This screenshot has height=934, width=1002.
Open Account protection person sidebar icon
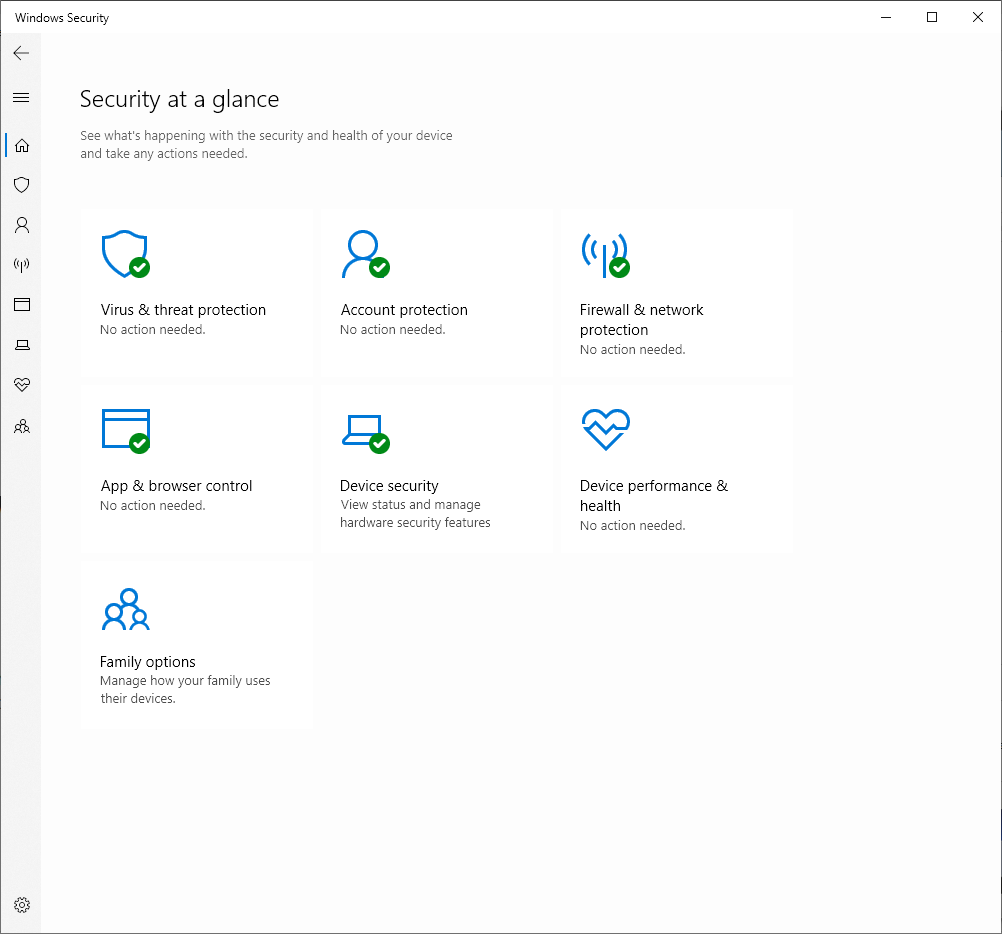(22, 225)
